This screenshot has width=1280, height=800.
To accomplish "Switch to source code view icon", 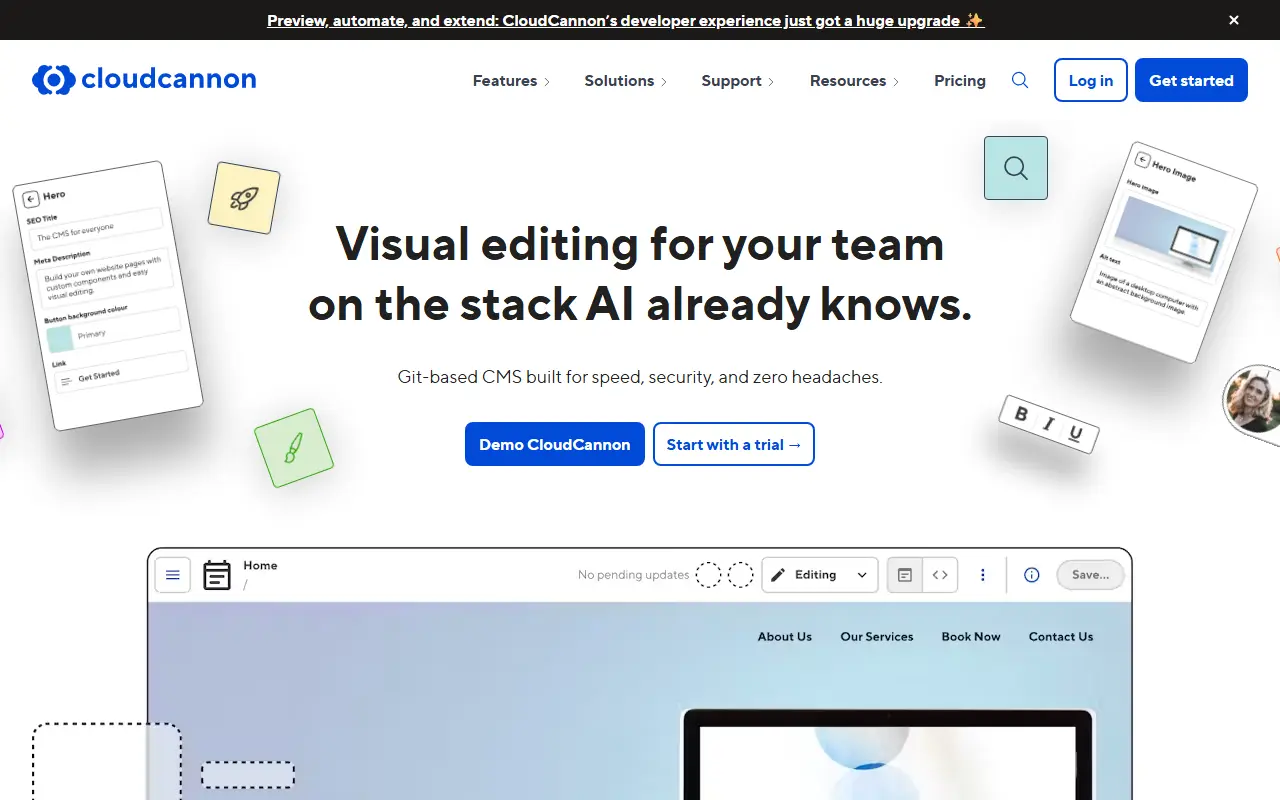I will [x=940, y=575].
